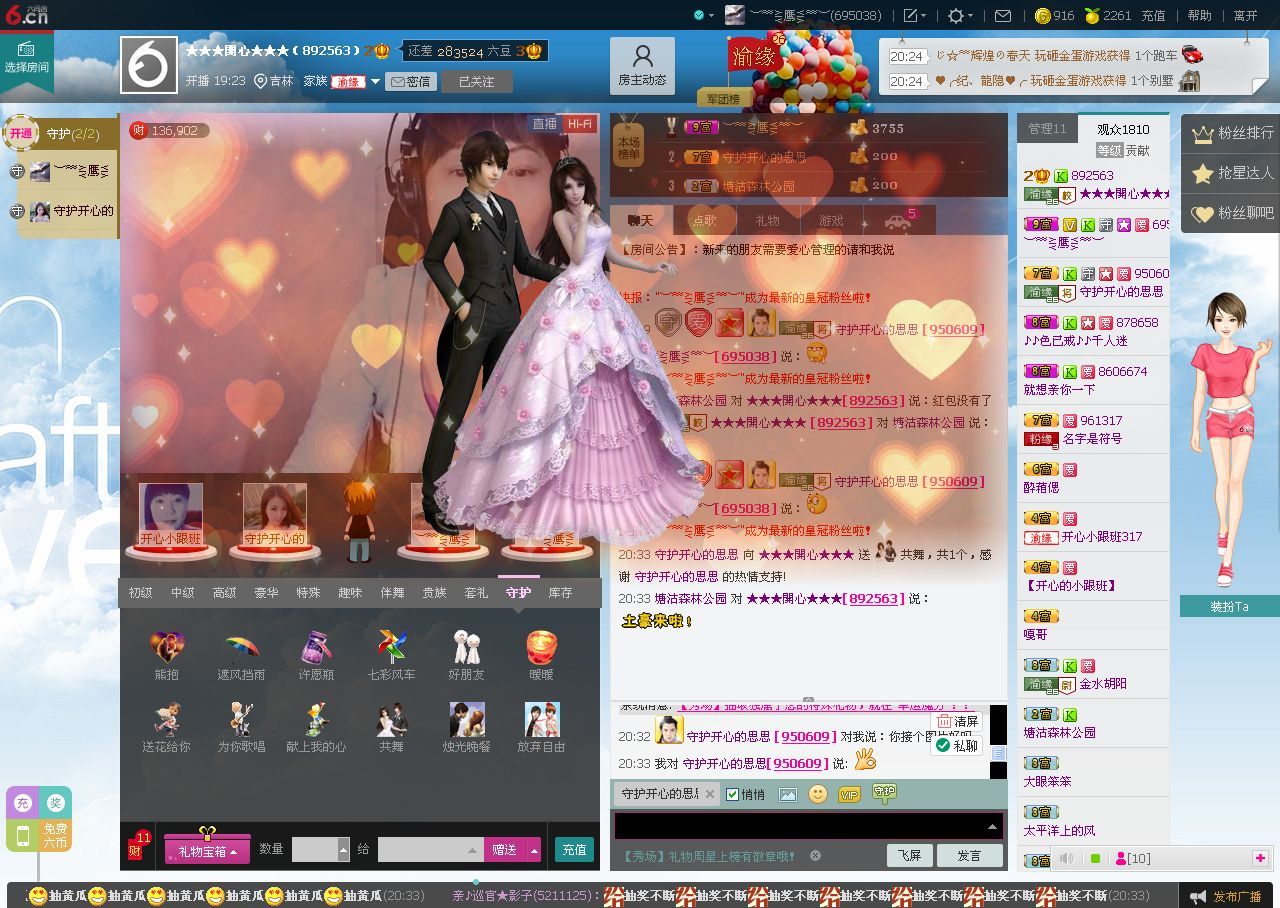Toggle the 悄悄 whisper checkbox
Viewport: 1280px width, 908px height.
pyautogui.click(x=733, y=794)
